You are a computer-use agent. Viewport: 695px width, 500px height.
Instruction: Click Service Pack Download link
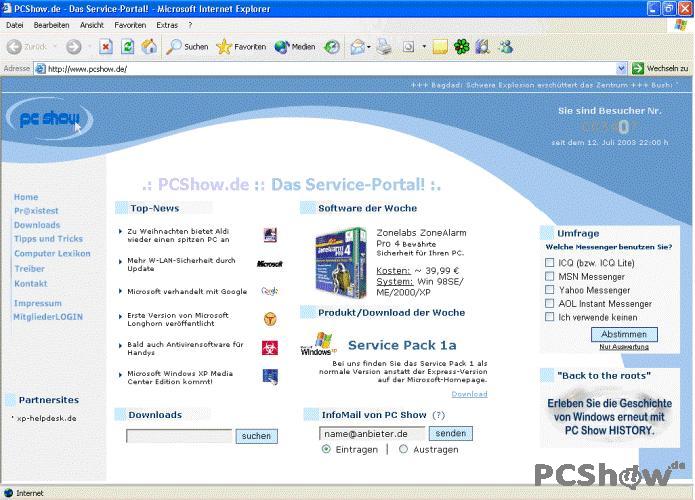(469, 394)
